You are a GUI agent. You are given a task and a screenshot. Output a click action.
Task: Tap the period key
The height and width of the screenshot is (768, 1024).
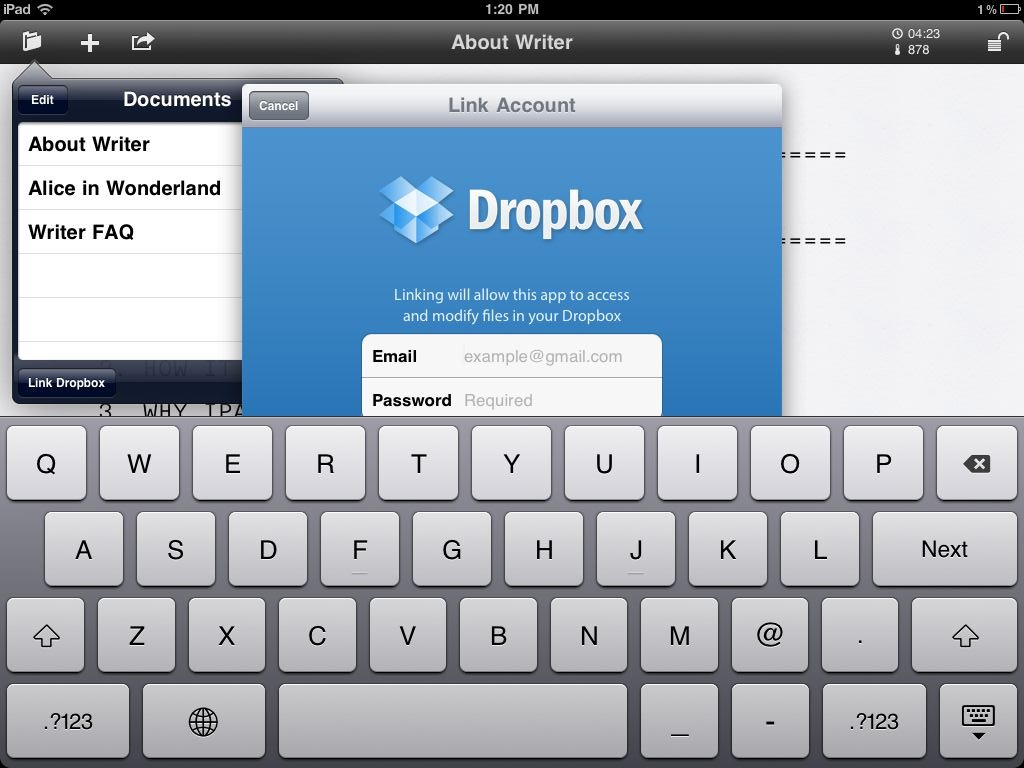pos(860,635)
